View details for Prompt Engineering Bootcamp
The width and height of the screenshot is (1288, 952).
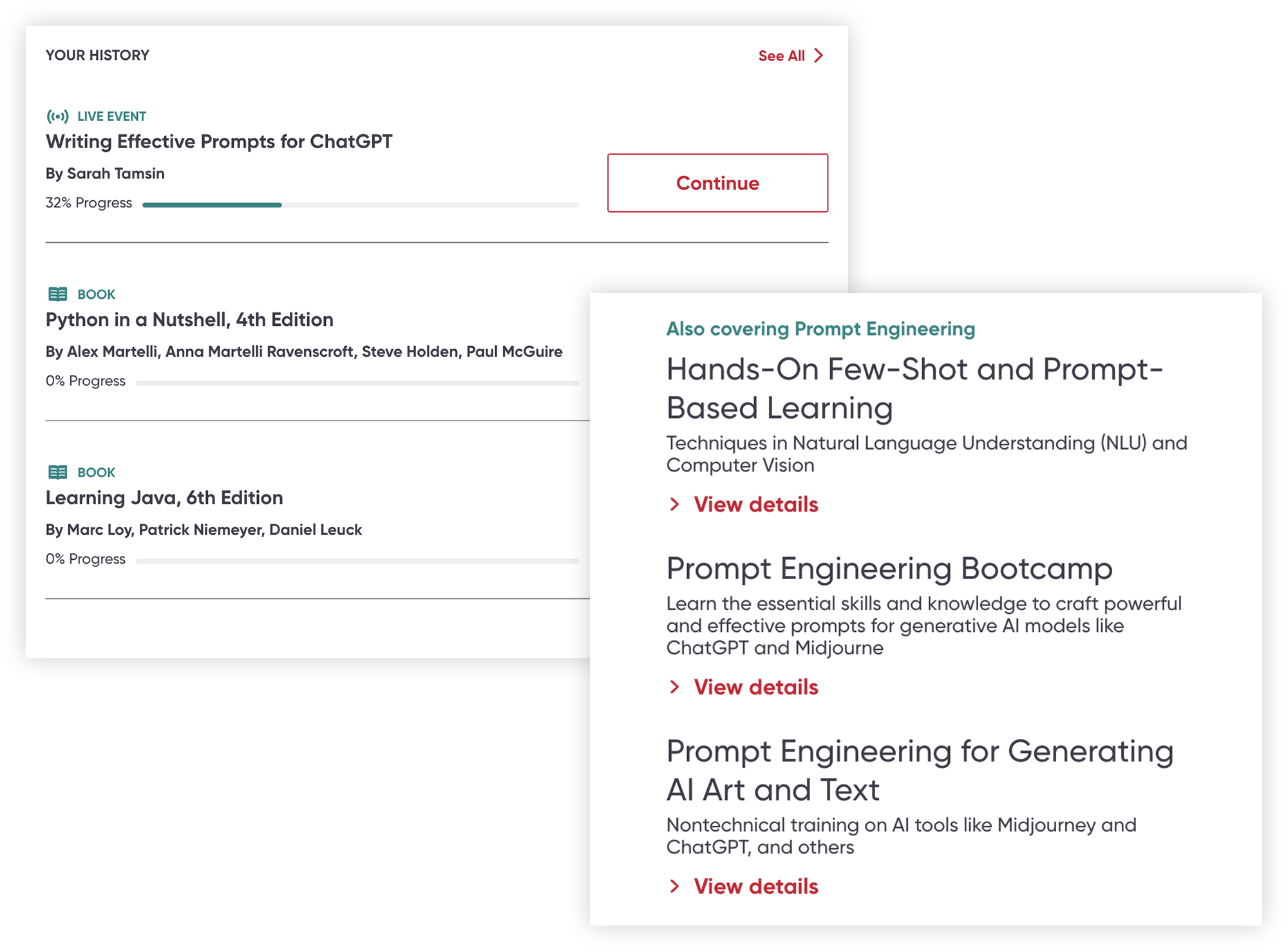click(x=755, y=687)
